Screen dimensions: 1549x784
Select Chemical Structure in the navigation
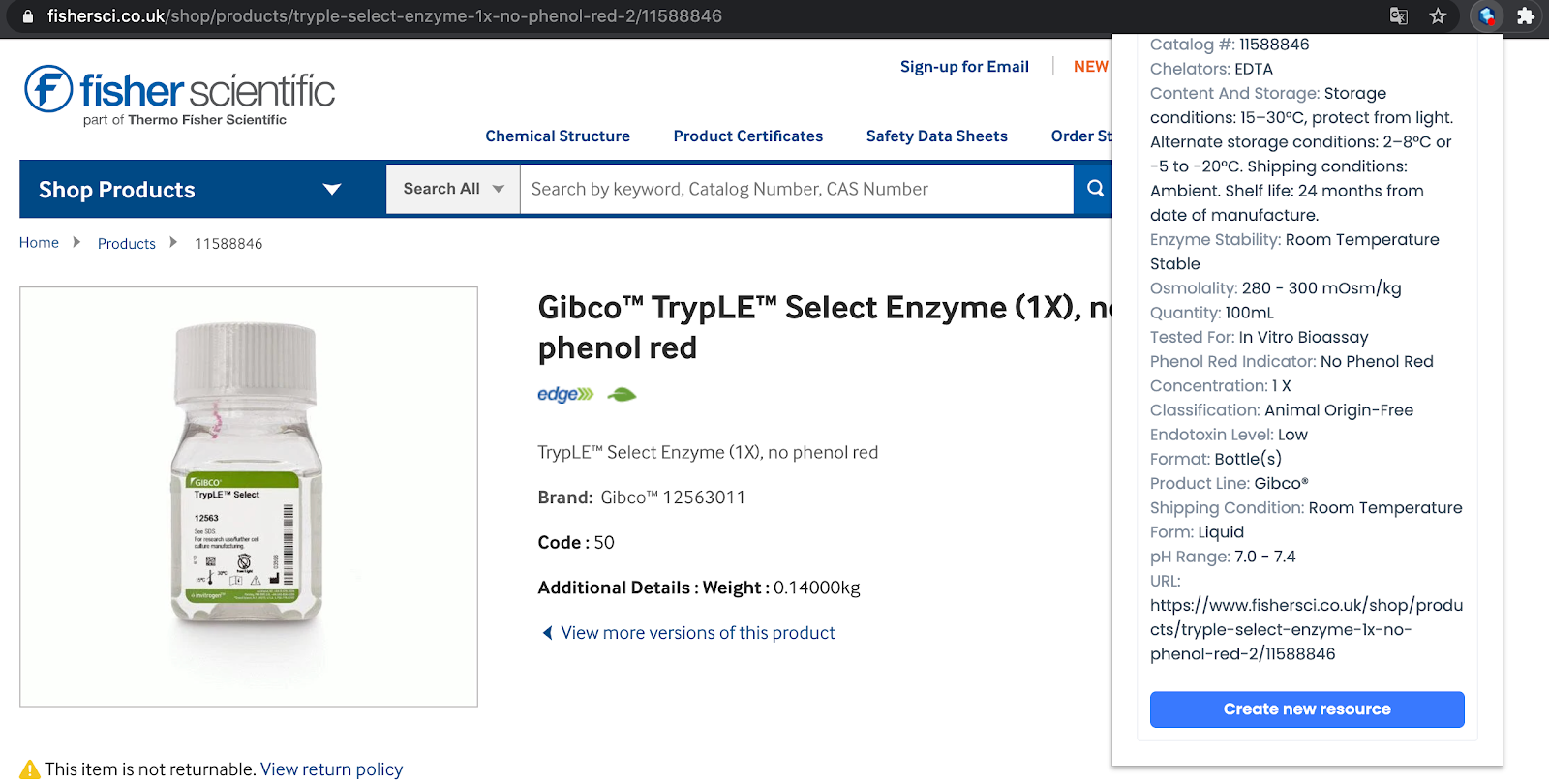click(x=558, y=136)
